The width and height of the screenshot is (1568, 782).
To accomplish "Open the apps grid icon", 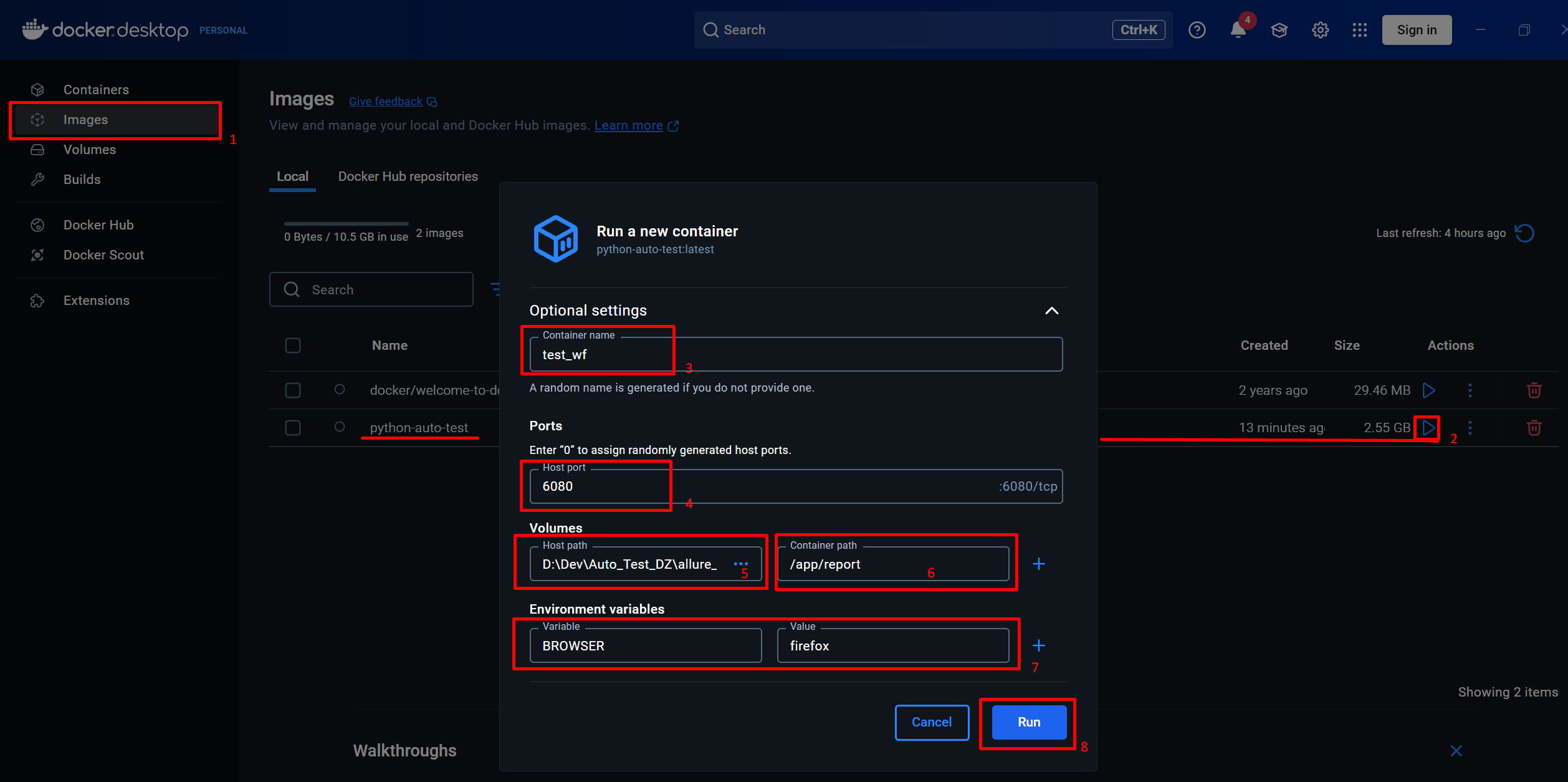I will [1360, 30].
